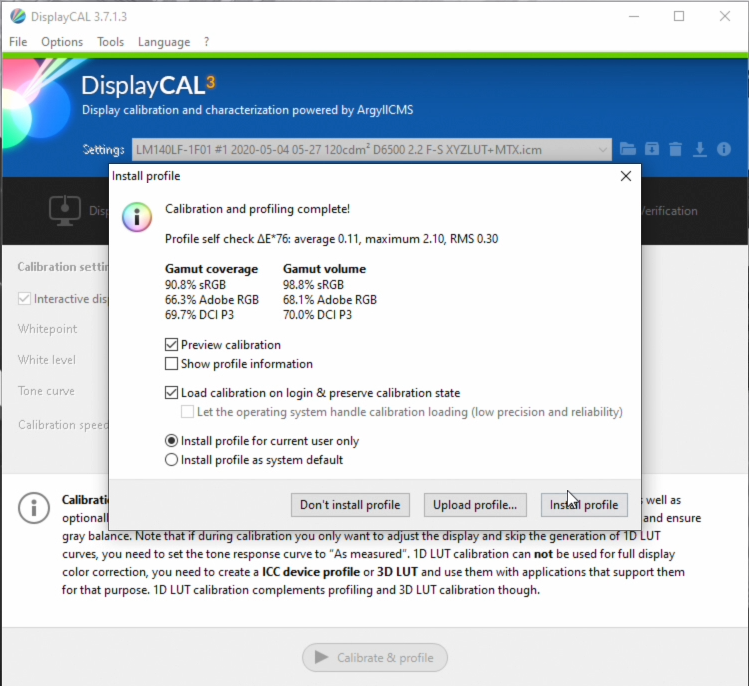Screen dimensions: 749x686
Task: Minimize the DisplayCAL window
Action: [x=634, y=16]
